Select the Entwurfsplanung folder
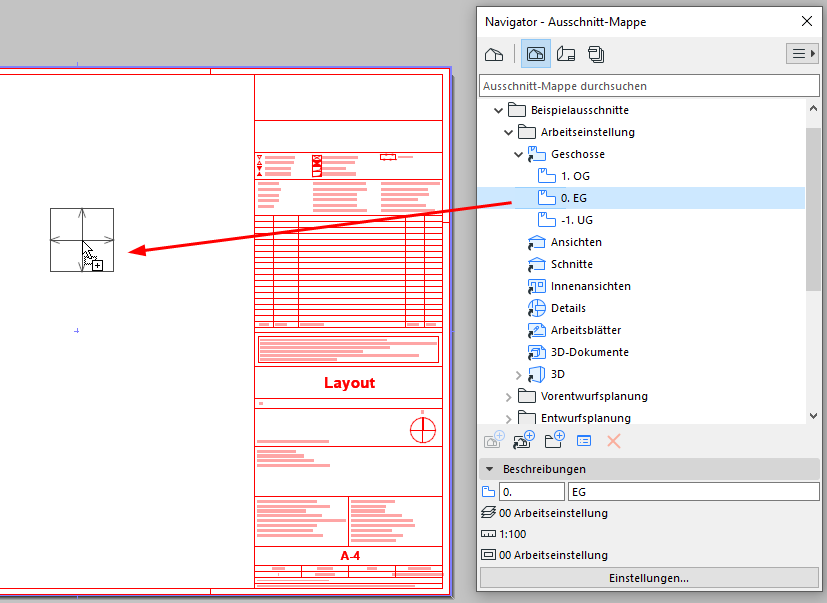The height and width of the screenshot is (603, 827). tap(585, 419)
